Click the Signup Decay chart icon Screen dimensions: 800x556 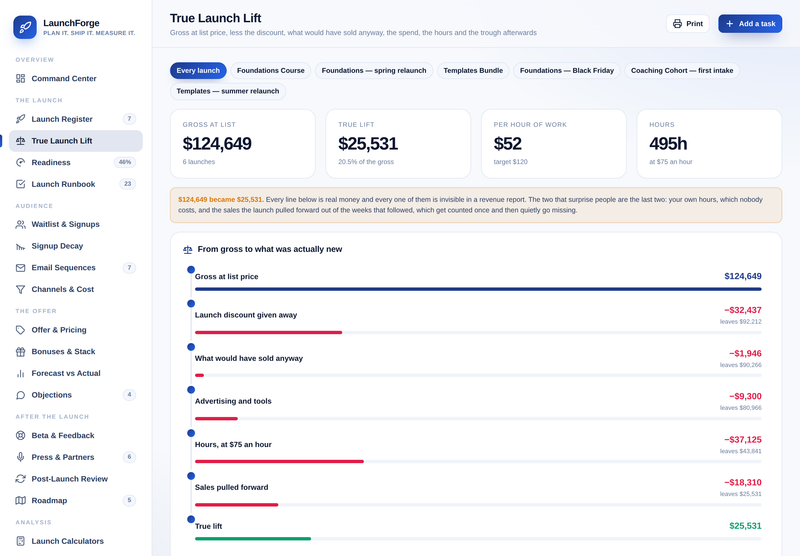tap(20, 246)
